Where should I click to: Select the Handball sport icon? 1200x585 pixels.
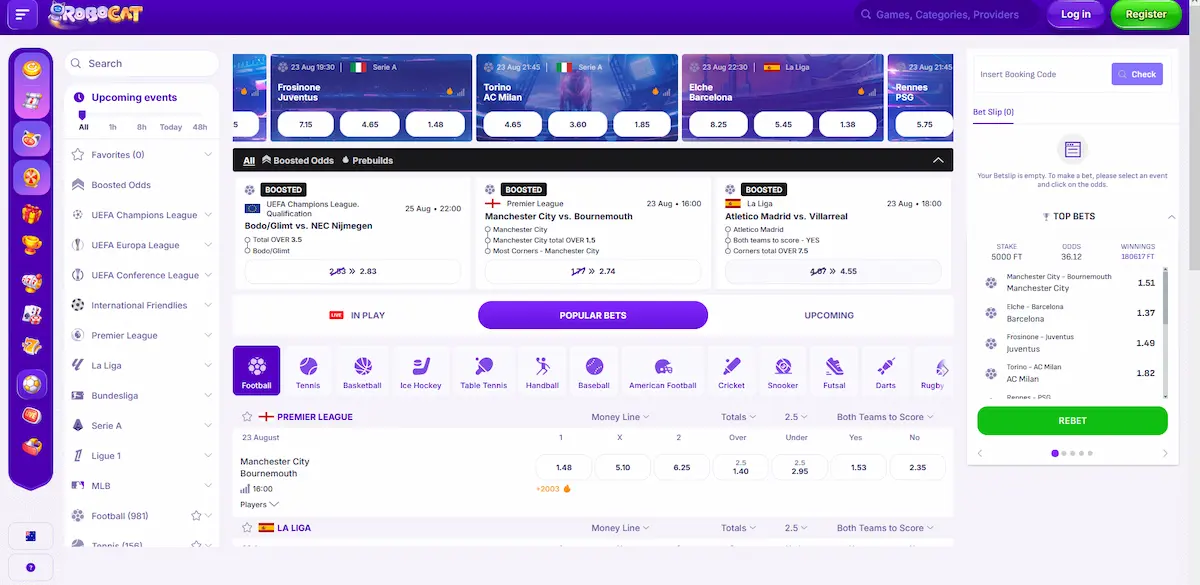[x=542, y=370]
